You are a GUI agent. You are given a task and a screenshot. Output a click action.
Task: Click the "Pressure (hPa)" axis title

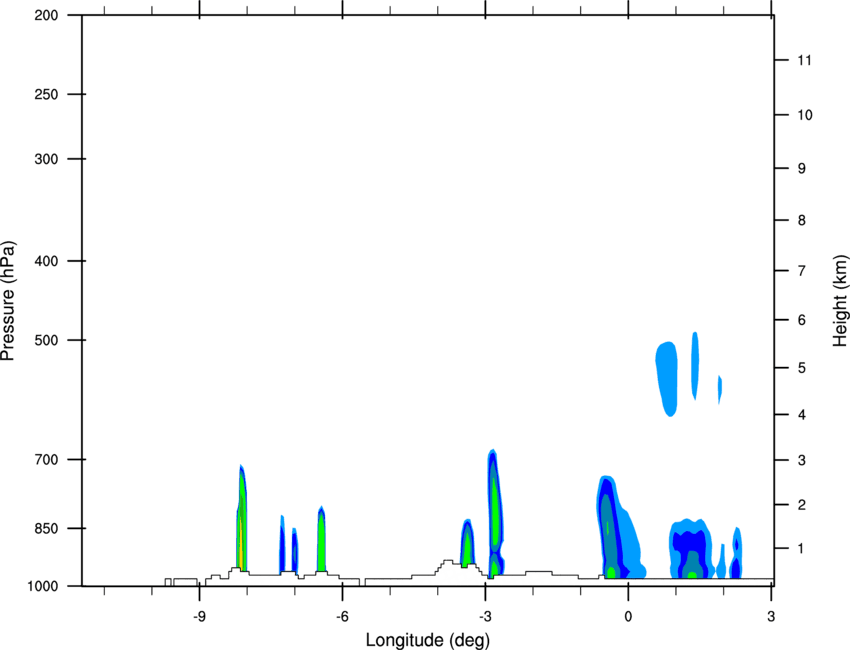pyautogui.click(x=8, y=301)
